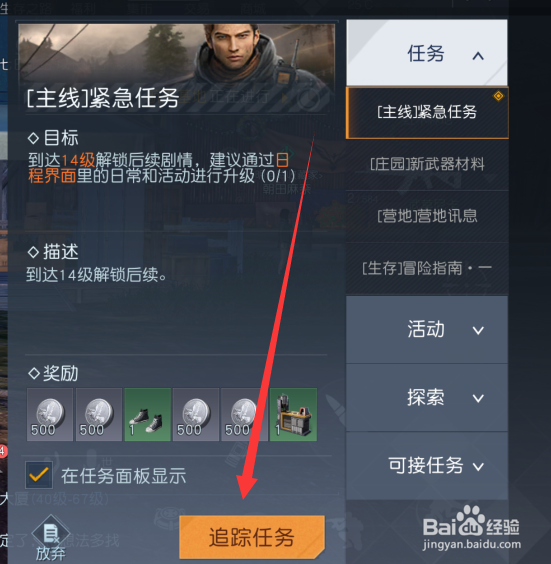The height and width of the screenshot is (564, 551).
Task: Tap the workbench furniture reward item
Action: point(293,414)
